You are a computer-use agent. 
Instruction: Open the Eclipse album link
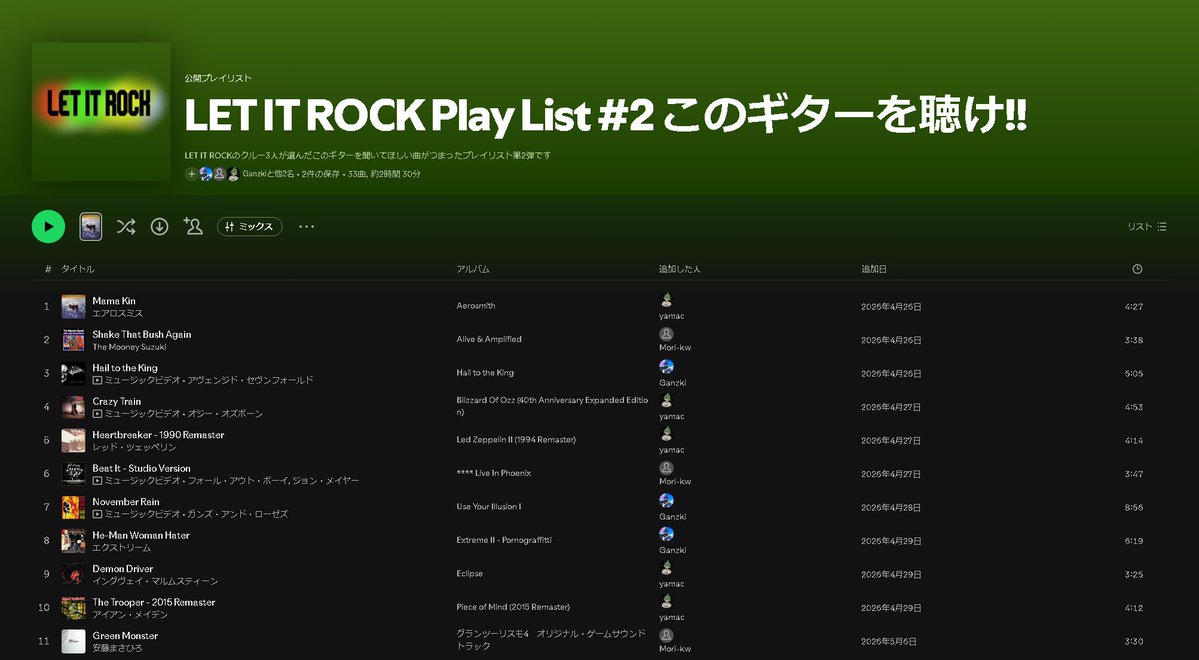[x=470, y=574]
